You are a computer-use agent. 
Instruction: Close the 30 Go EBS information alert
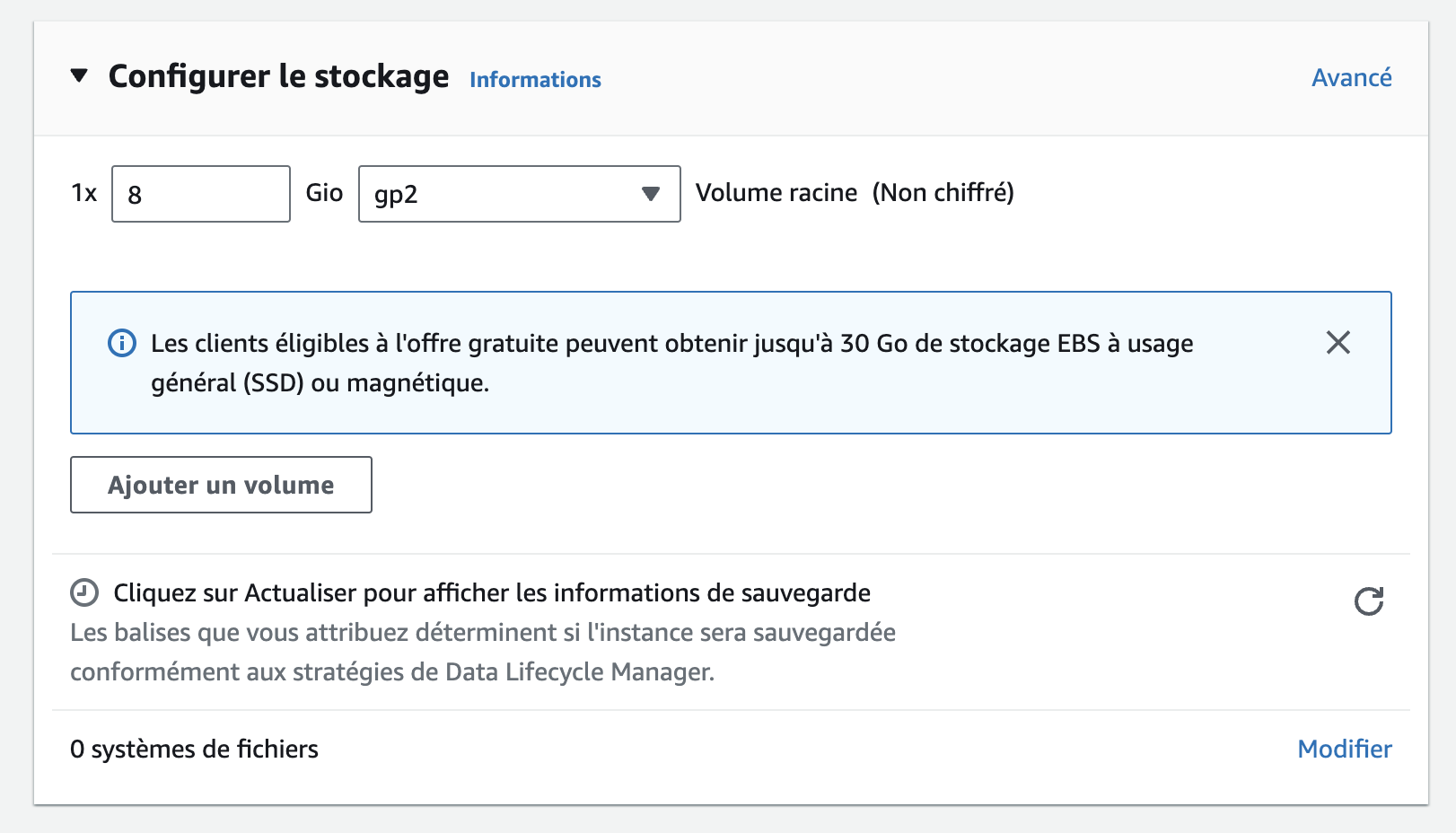point(1338,343)
